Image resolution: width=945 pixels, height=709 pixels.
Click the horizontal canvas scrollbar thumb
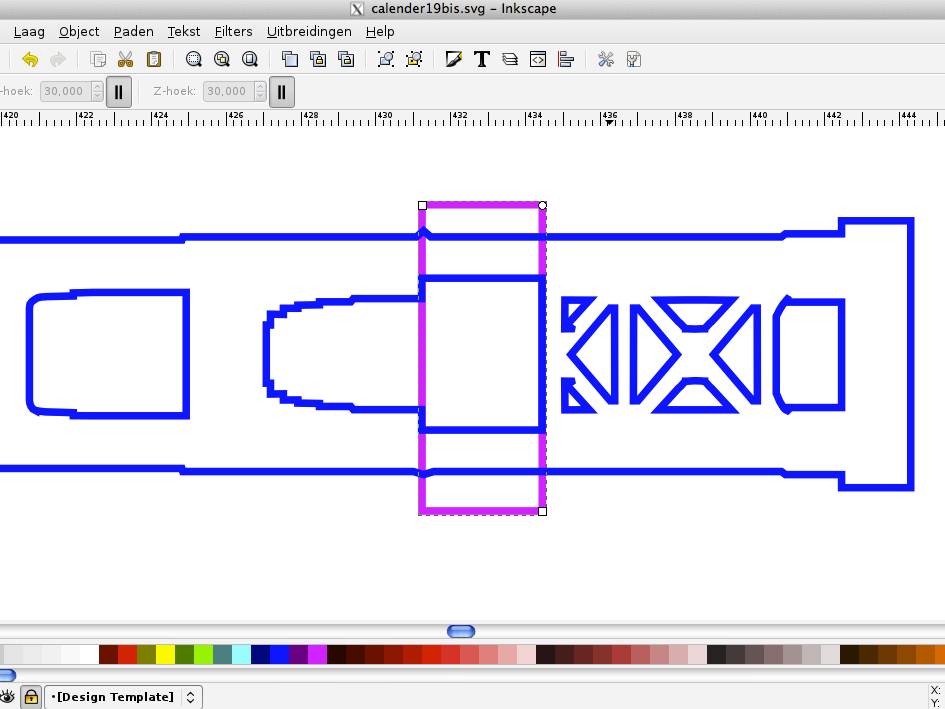(461, 631)
